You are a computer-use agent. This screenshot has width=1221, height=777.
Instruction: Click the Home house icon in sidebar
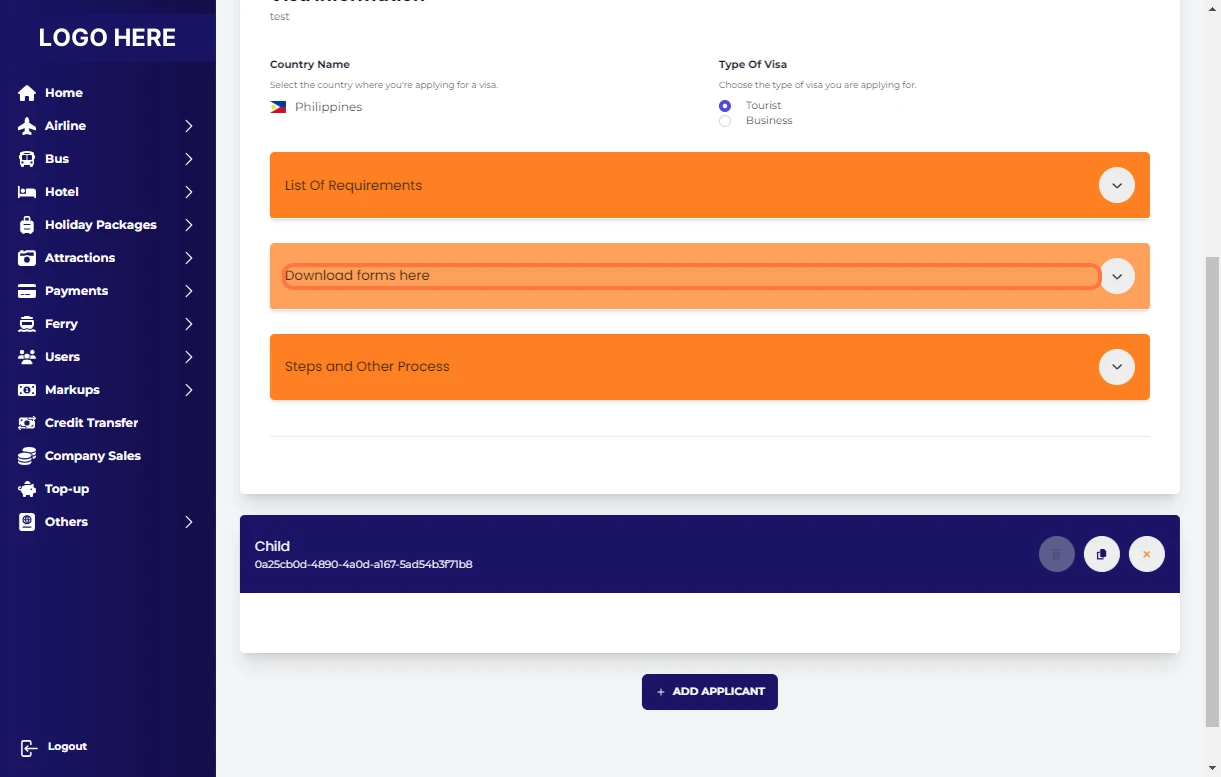tap(27, 93)
